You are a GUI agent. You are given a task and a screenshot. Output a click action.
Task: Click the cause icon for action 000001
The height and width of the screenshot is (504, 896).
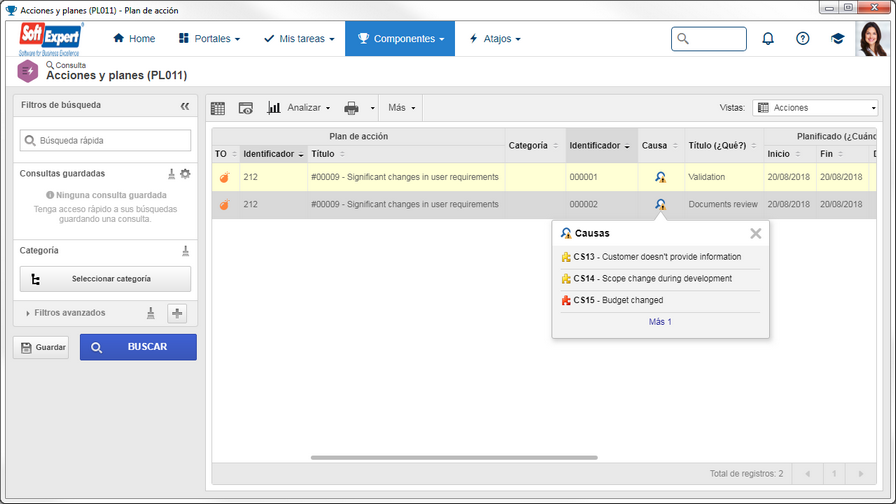tap(661, 177)
